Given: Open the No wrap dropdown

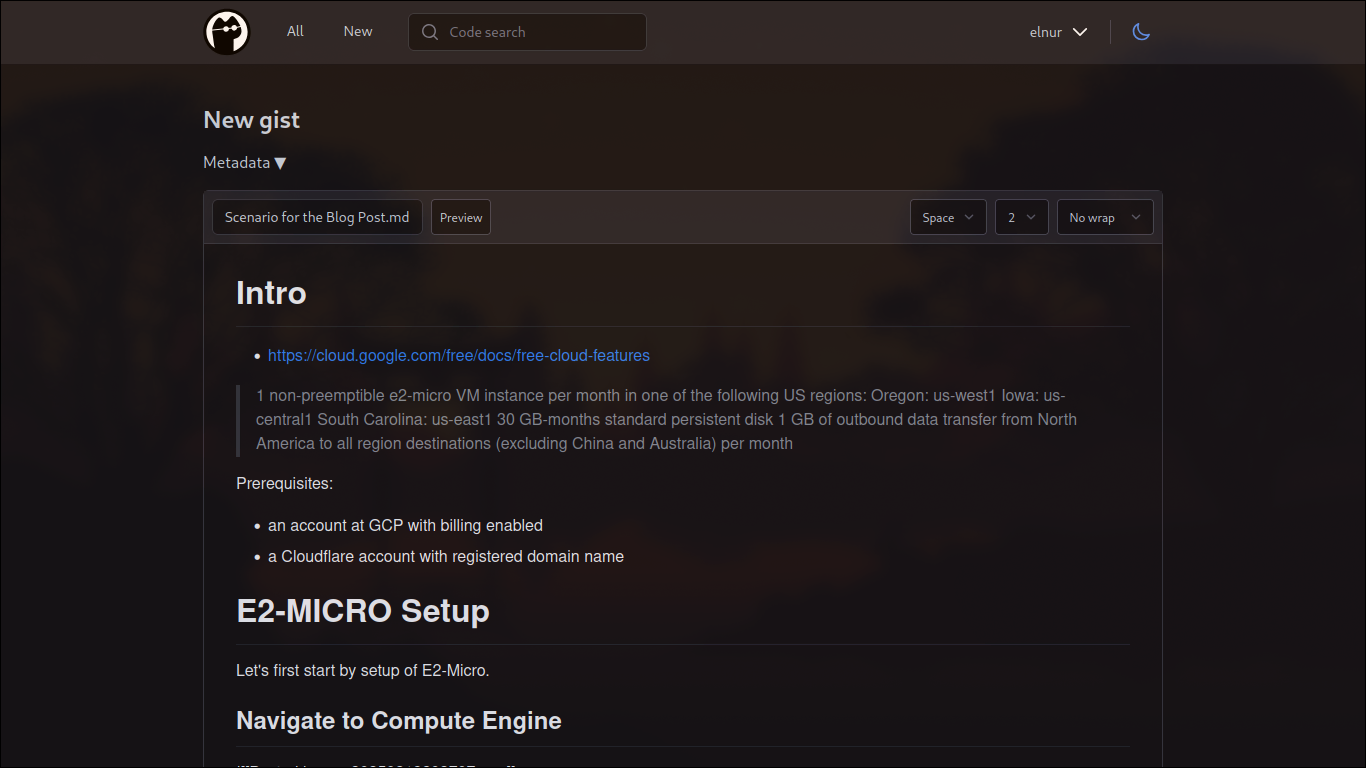Looking at the screenshot, I should pyautogui.click(x=1104, y=217).
